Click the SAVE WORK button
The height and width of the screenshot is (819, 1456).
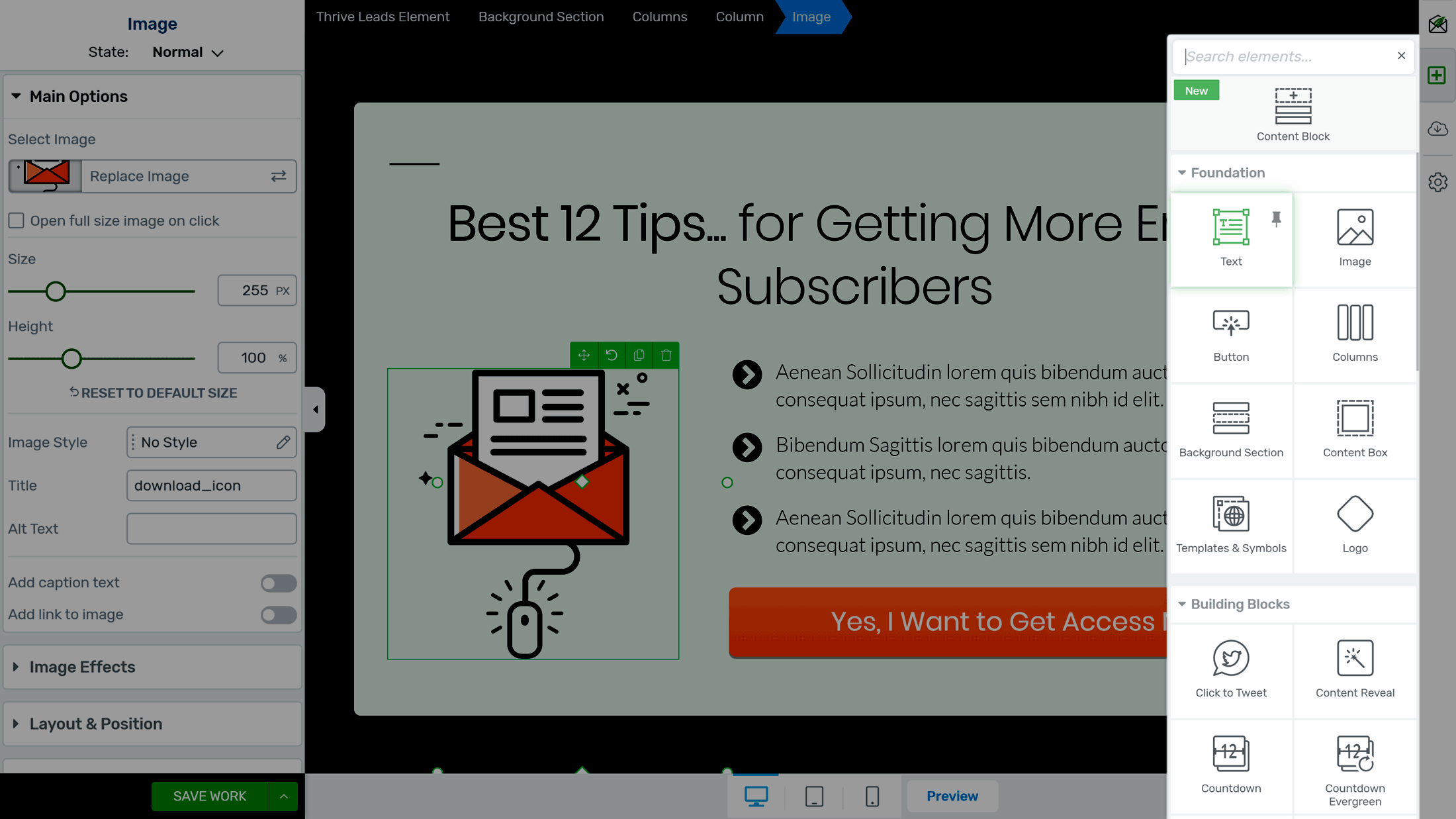(210, 796)
